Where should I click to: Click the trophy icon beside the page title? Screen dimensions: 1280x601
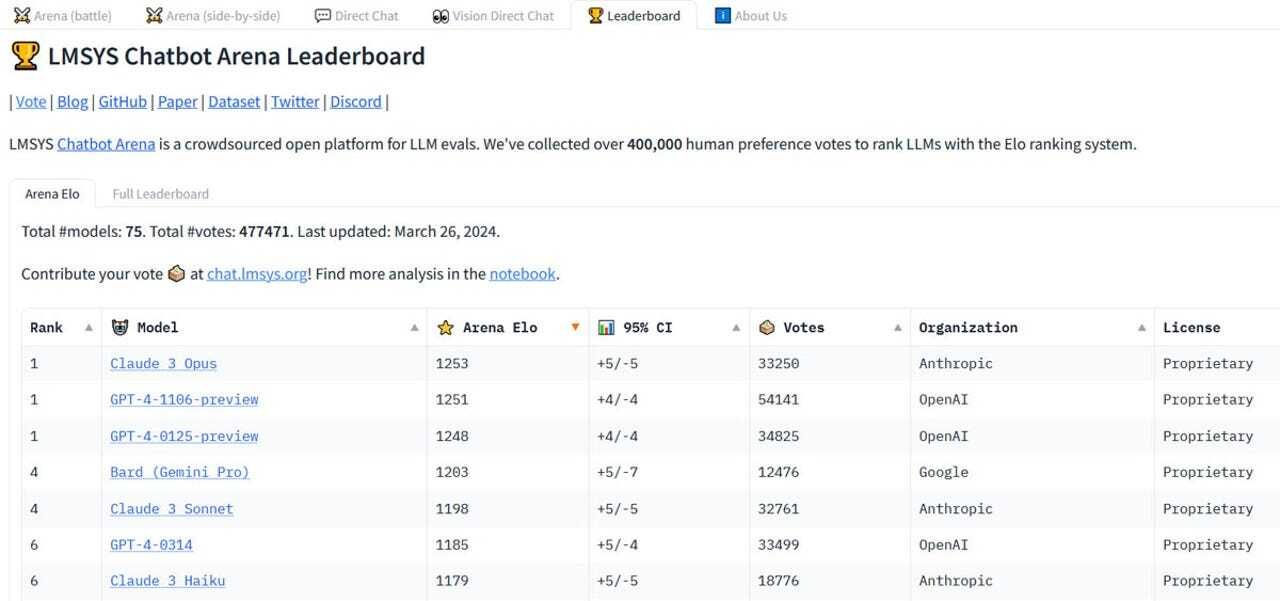tap(25, 56)
